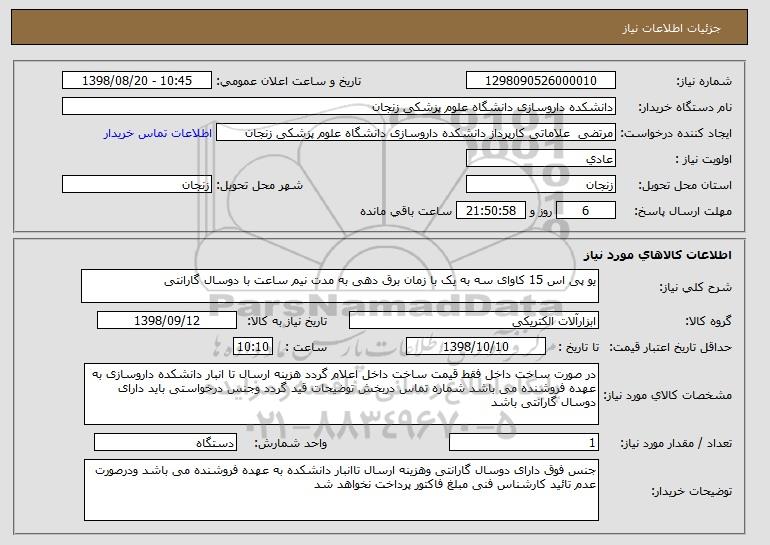The width and height of the screenshot is (770, 545).
Task: Click the quantity field showing 1
Action: coord(524,442)
